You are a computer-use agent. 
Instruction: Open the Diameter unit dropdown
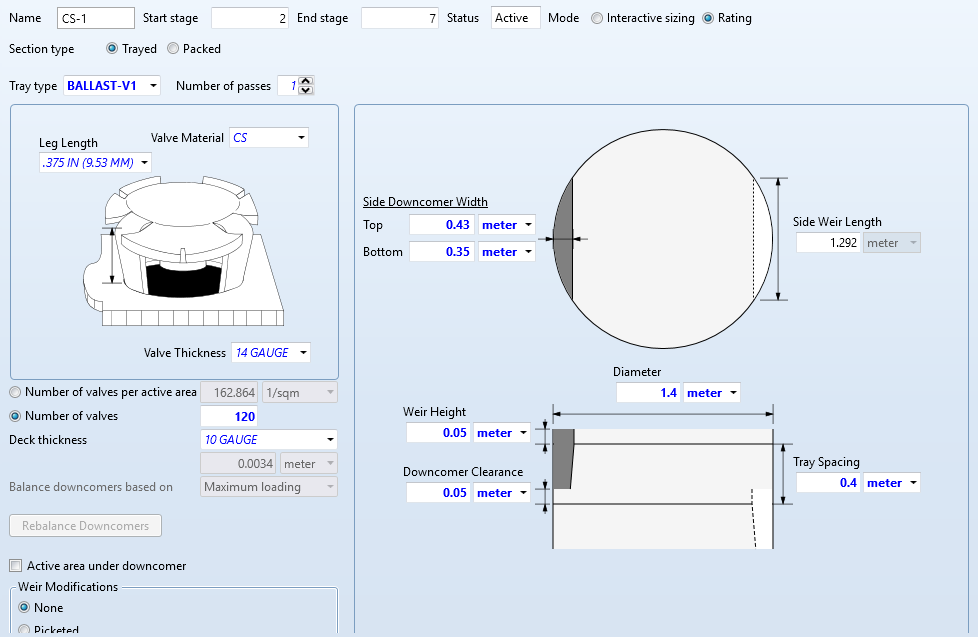coord(734,393)
